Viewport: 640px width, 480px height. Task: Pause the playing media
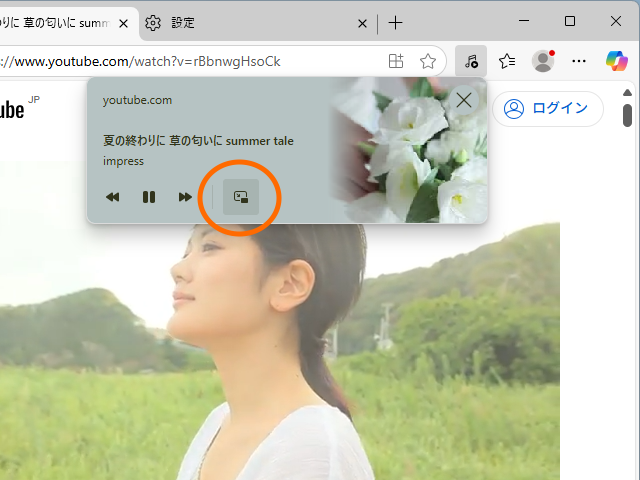pos(149,197)
